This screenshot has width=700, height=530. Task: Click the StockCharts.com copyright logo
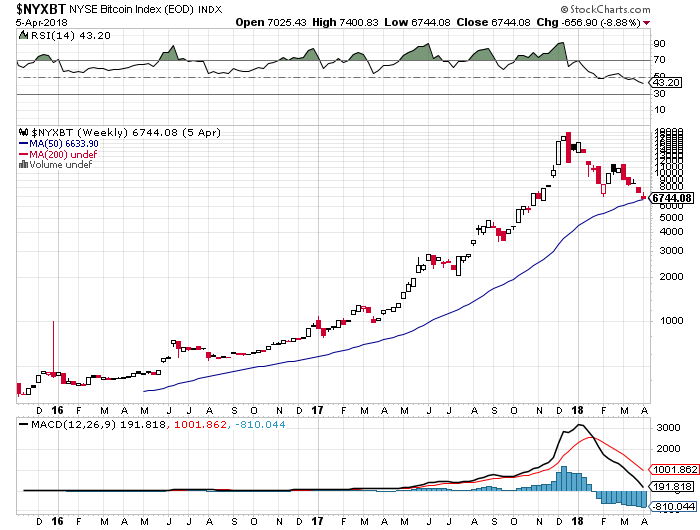coord(605,9)
